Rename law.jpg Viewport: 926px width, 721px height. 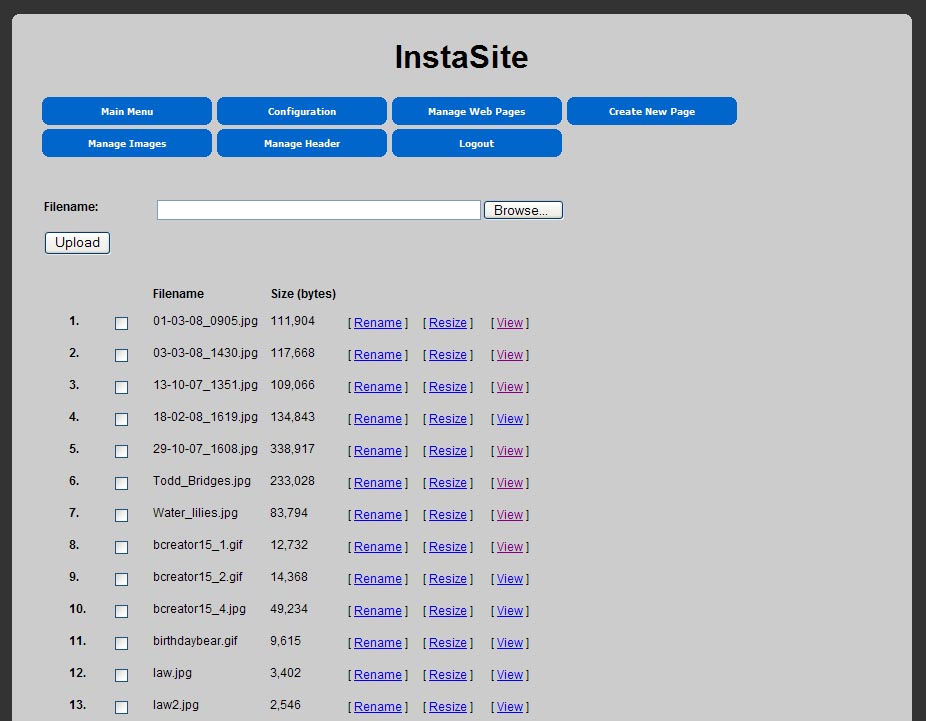click(377, 674)
